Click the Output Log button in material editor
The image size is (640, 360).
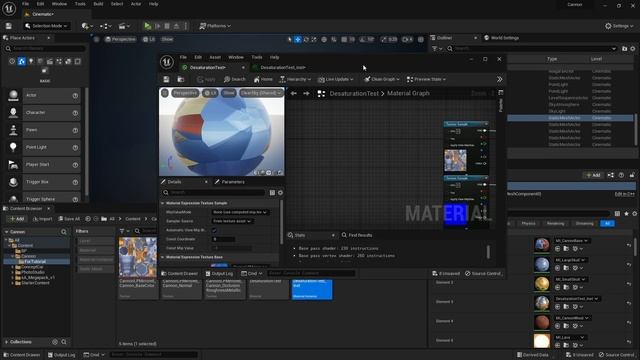[x=219, y=273]
